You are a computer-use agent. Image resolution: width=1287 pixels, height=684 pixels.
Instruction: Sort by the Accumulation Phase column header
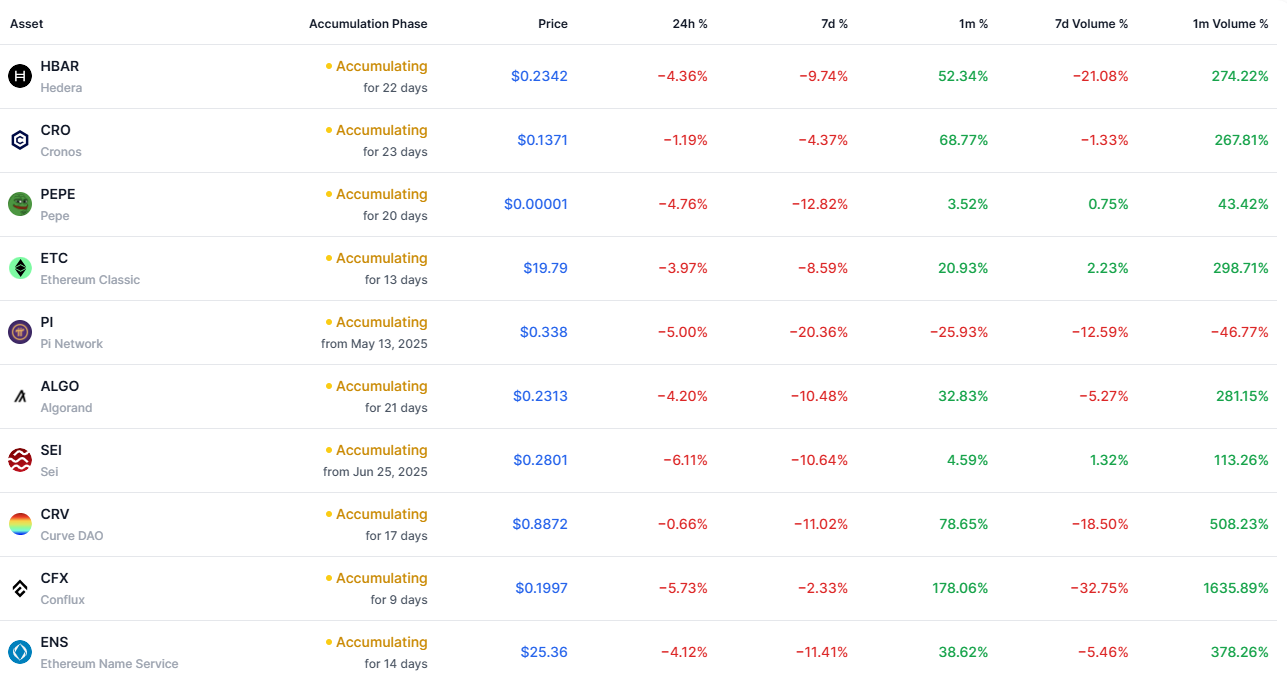point(368,24)
